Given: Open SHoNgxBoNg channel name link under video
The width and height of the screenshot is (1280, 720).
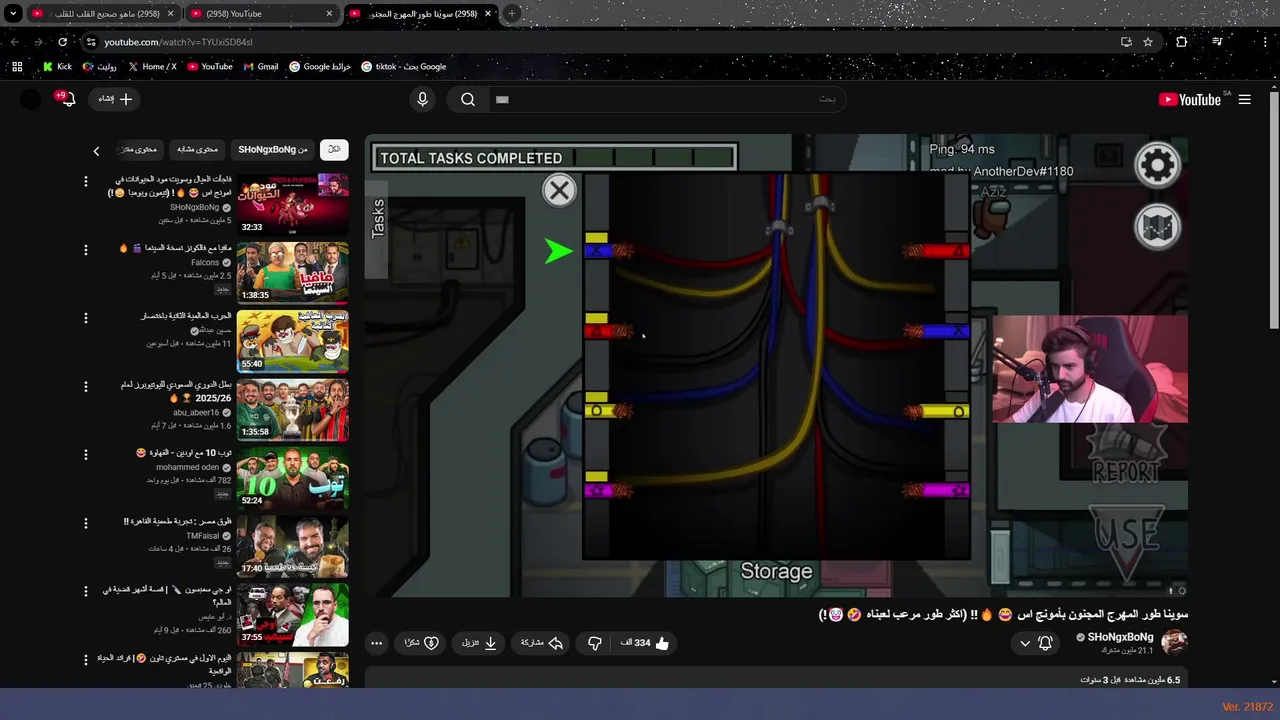Looking at the screenshot, I should tap(1120, 637).
